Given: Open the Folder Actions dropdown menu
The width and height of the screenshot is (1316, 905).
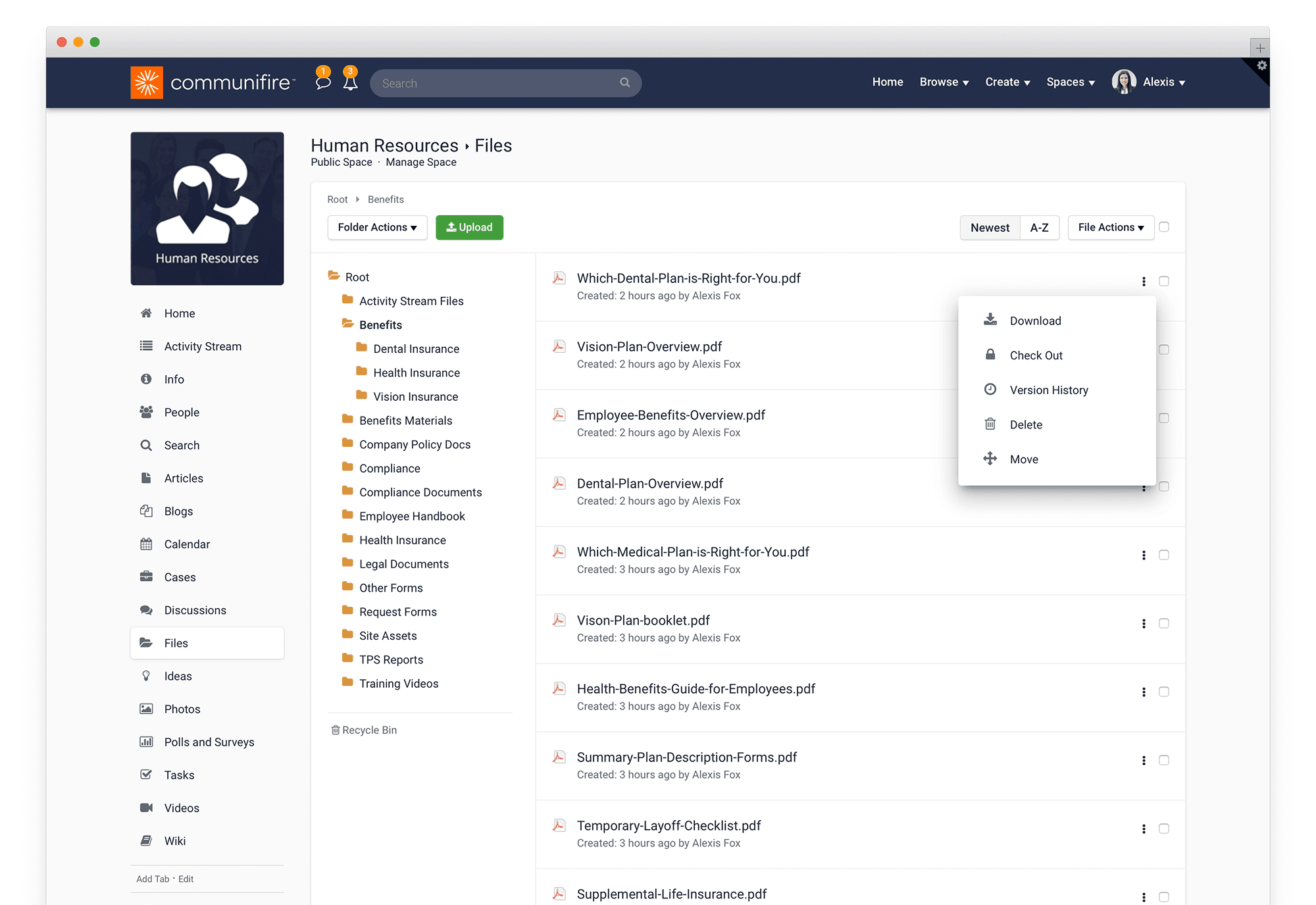Looking at the screenshot, I should pyautogui.click(x=377, y=227).
